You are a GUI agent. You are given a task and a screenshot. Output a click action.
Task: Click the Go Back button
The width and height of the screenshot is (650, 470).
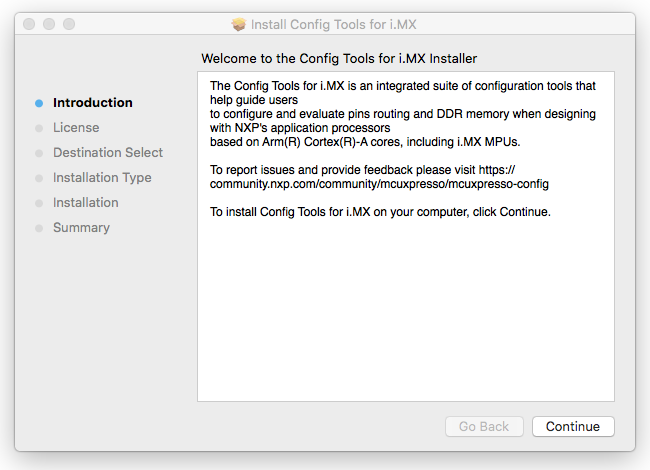point(484,426)
